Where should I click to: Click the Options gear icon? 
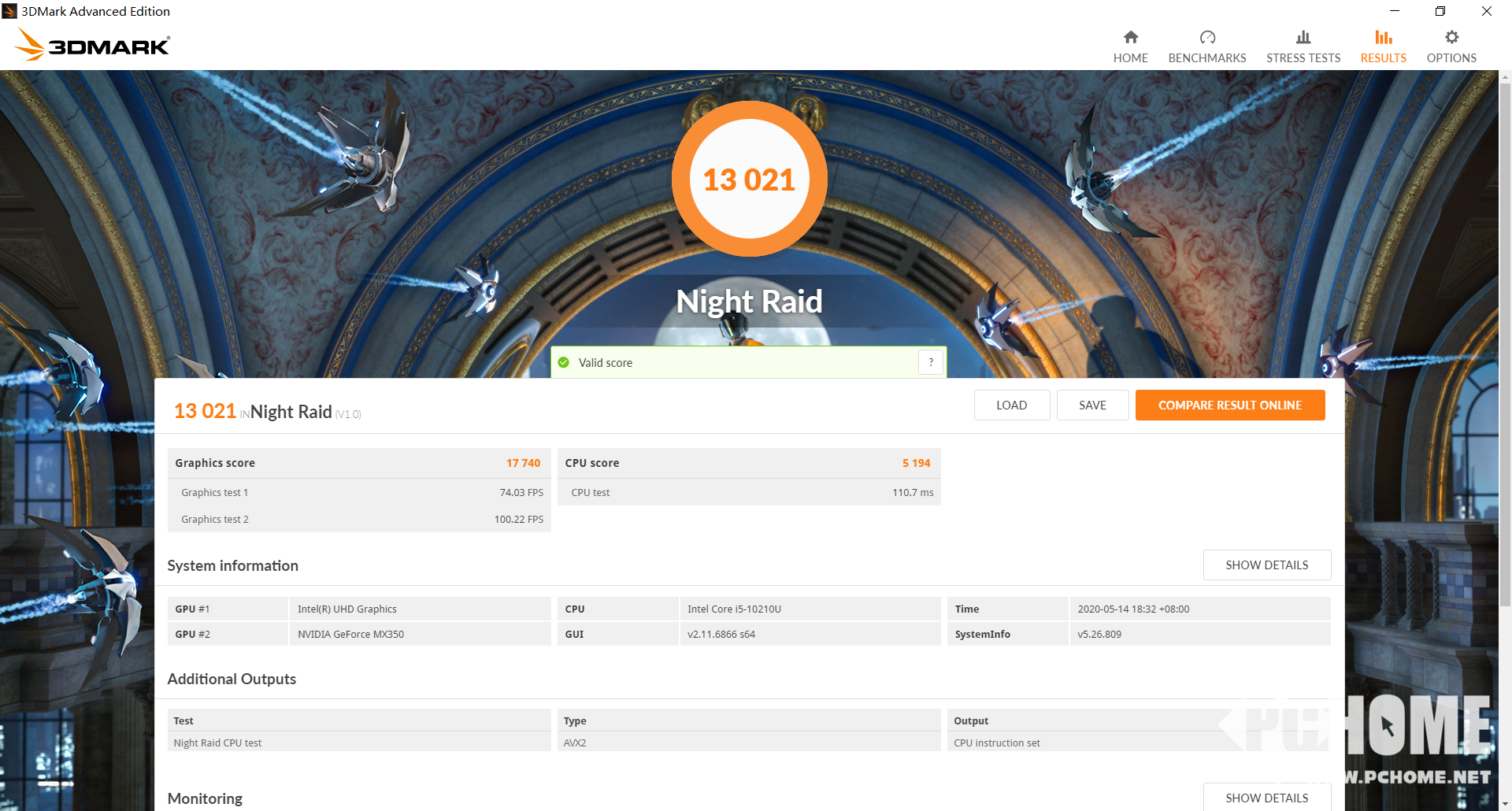1451,37
